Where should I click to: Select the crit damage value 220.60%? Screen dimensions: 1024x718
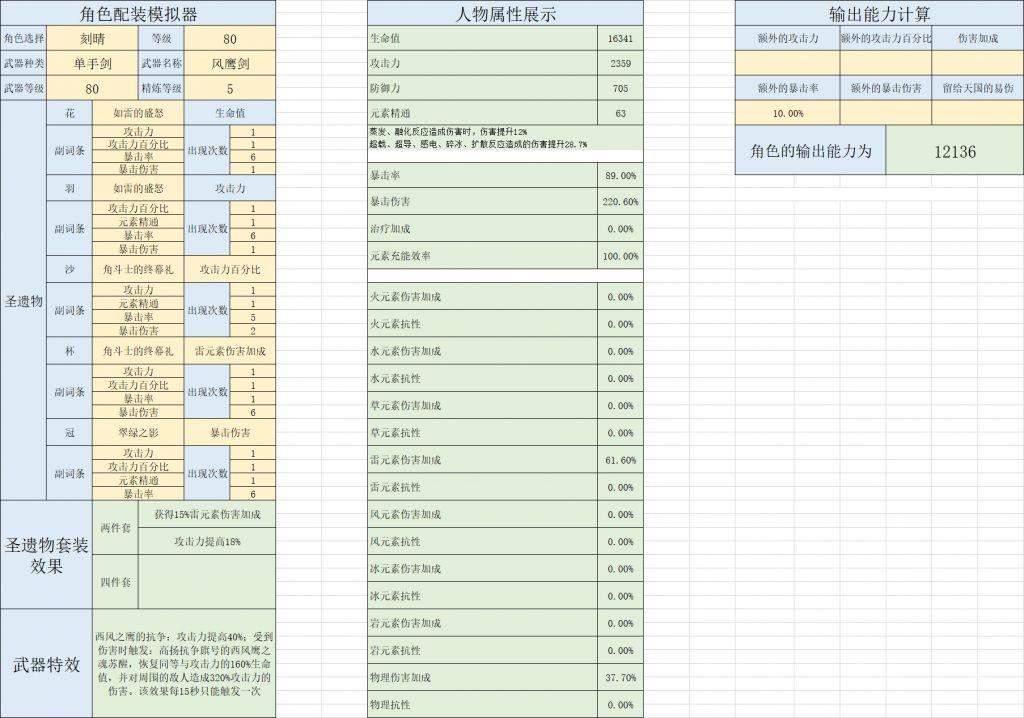[x=620, y=202]
